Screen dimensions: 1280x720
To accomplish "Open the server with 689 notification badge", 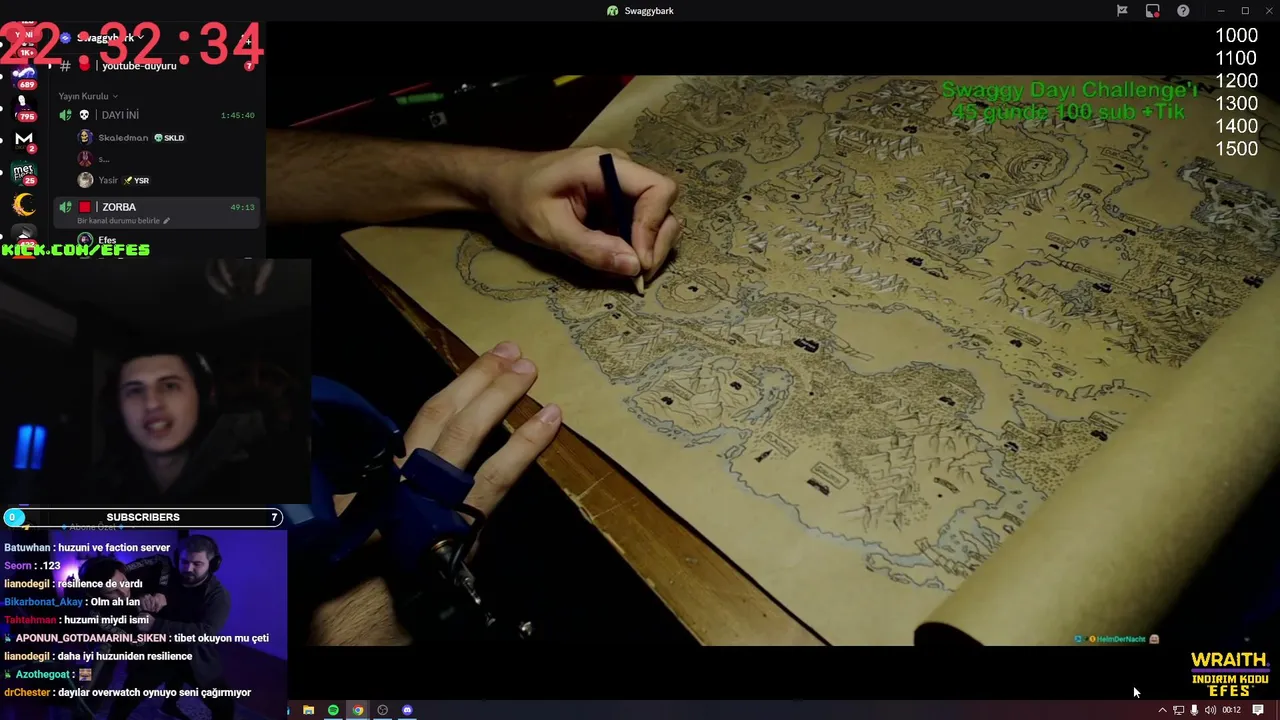I will 24,75.
